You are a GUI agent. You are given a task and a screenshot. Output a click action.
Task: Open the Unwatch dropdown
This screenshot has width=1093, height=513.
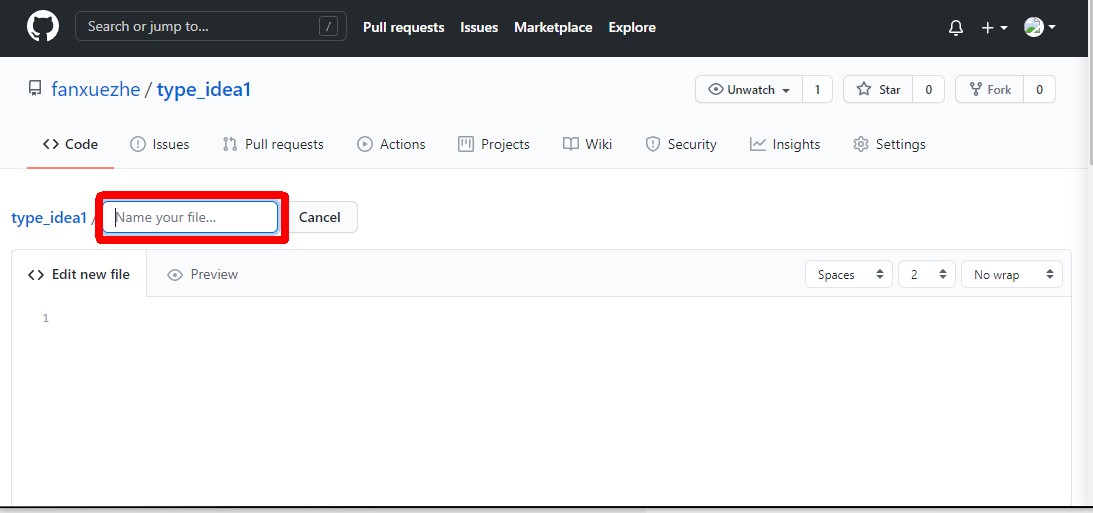click(749, 89)
